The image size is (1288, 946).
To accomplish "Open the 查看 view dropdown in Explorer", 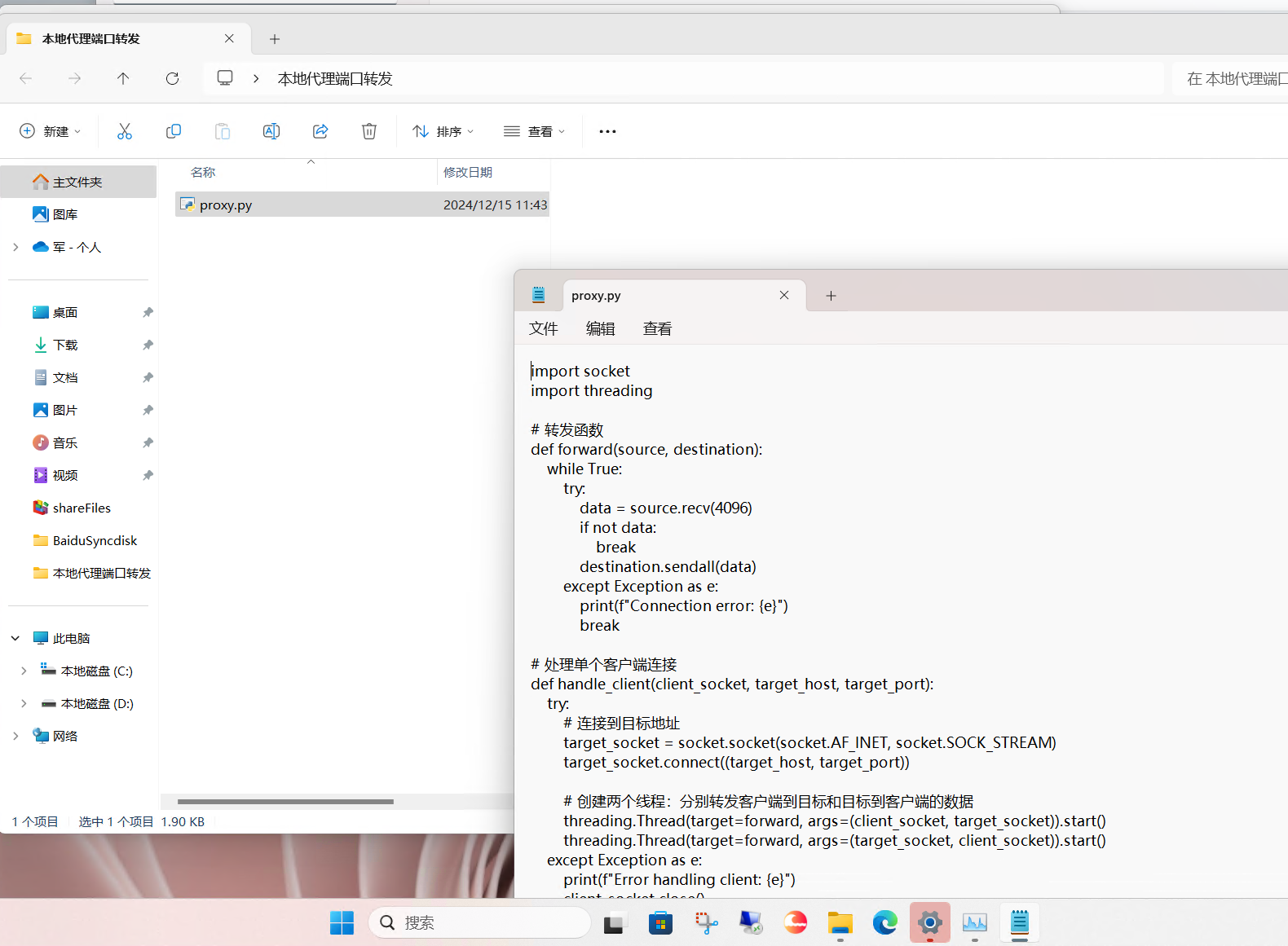I will coord(535,131).
